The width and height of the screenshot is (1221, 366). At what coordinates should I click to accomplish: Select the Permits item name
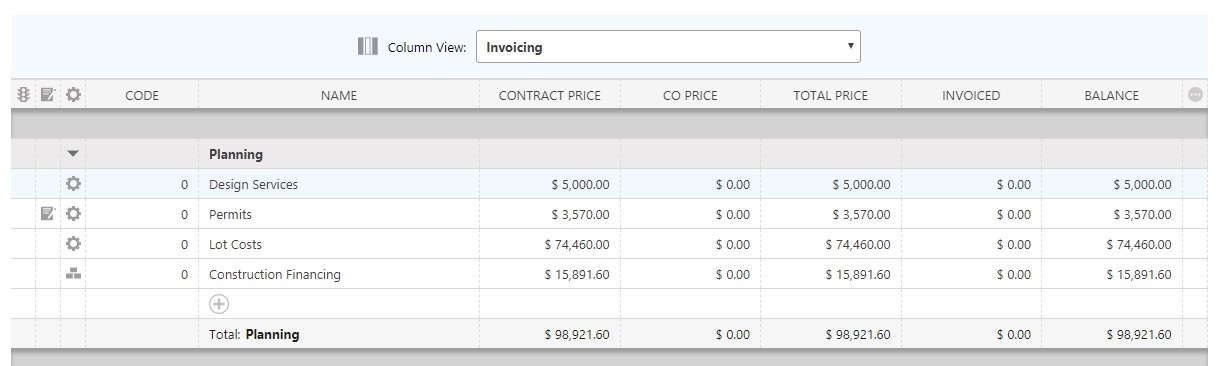[230, 215]
